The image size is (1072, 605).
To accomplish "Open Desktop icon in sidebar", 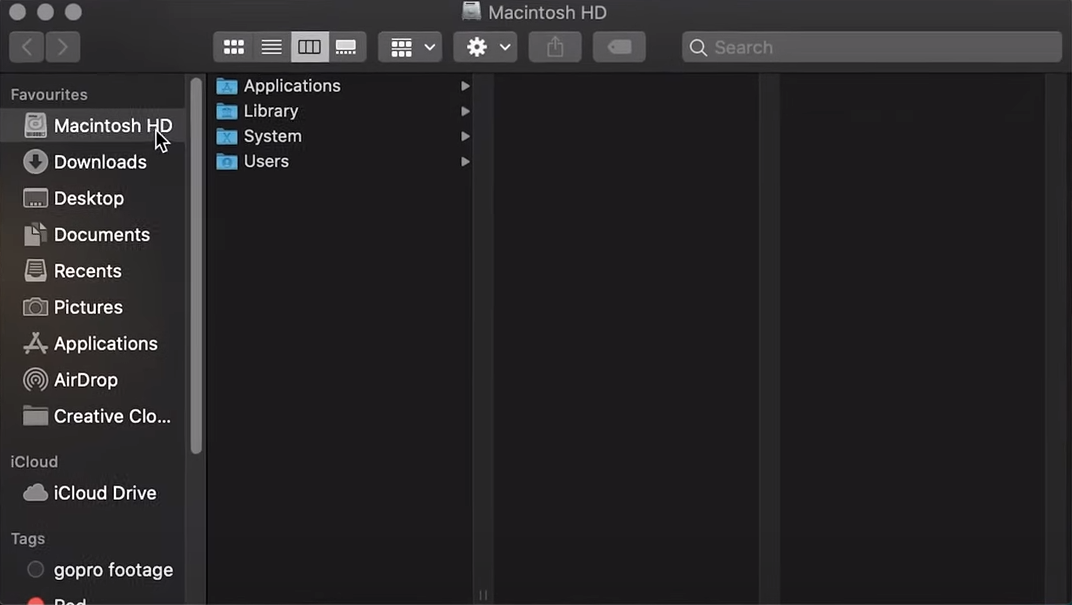I will pyautogui.click(x=35, y=198).
